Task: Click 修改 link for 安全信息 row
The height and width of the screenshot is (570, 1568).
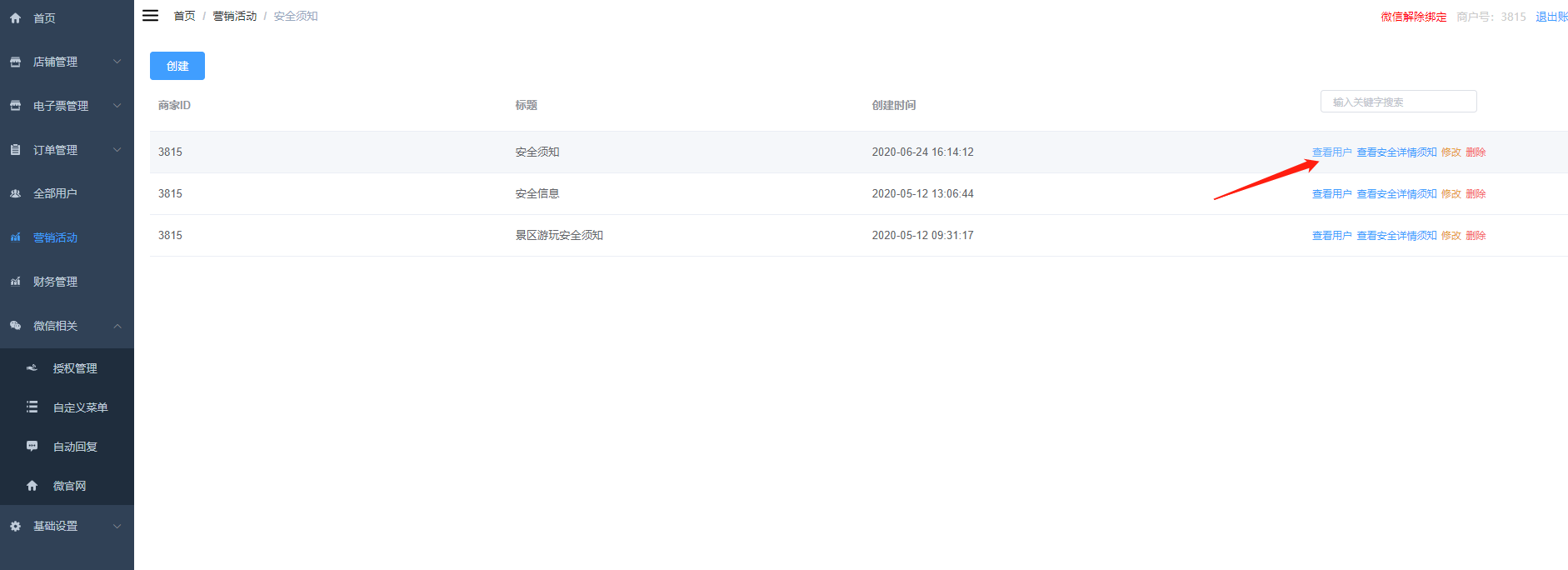Action: tap(1451, 193)
